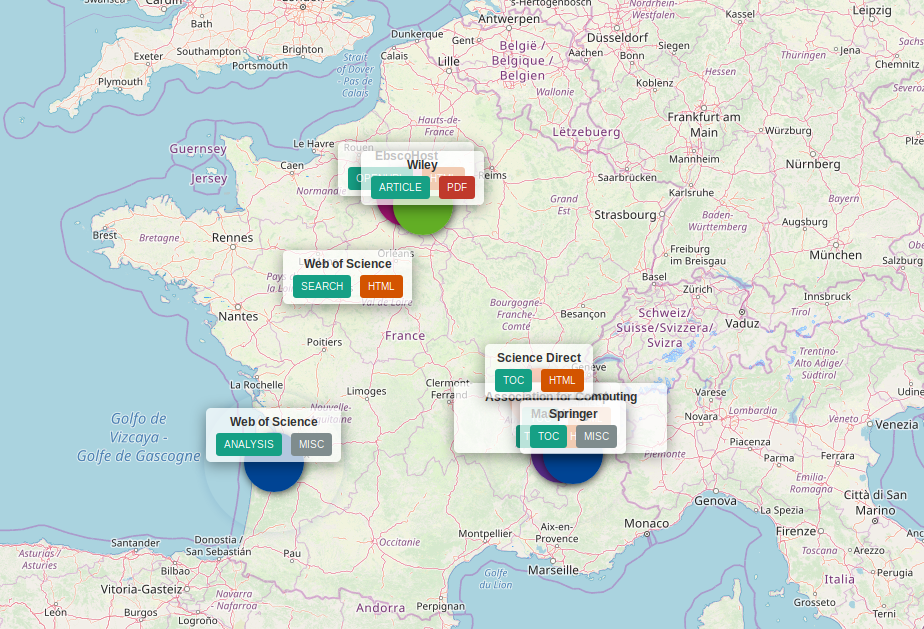Click the Brest city label

[105, 235]
